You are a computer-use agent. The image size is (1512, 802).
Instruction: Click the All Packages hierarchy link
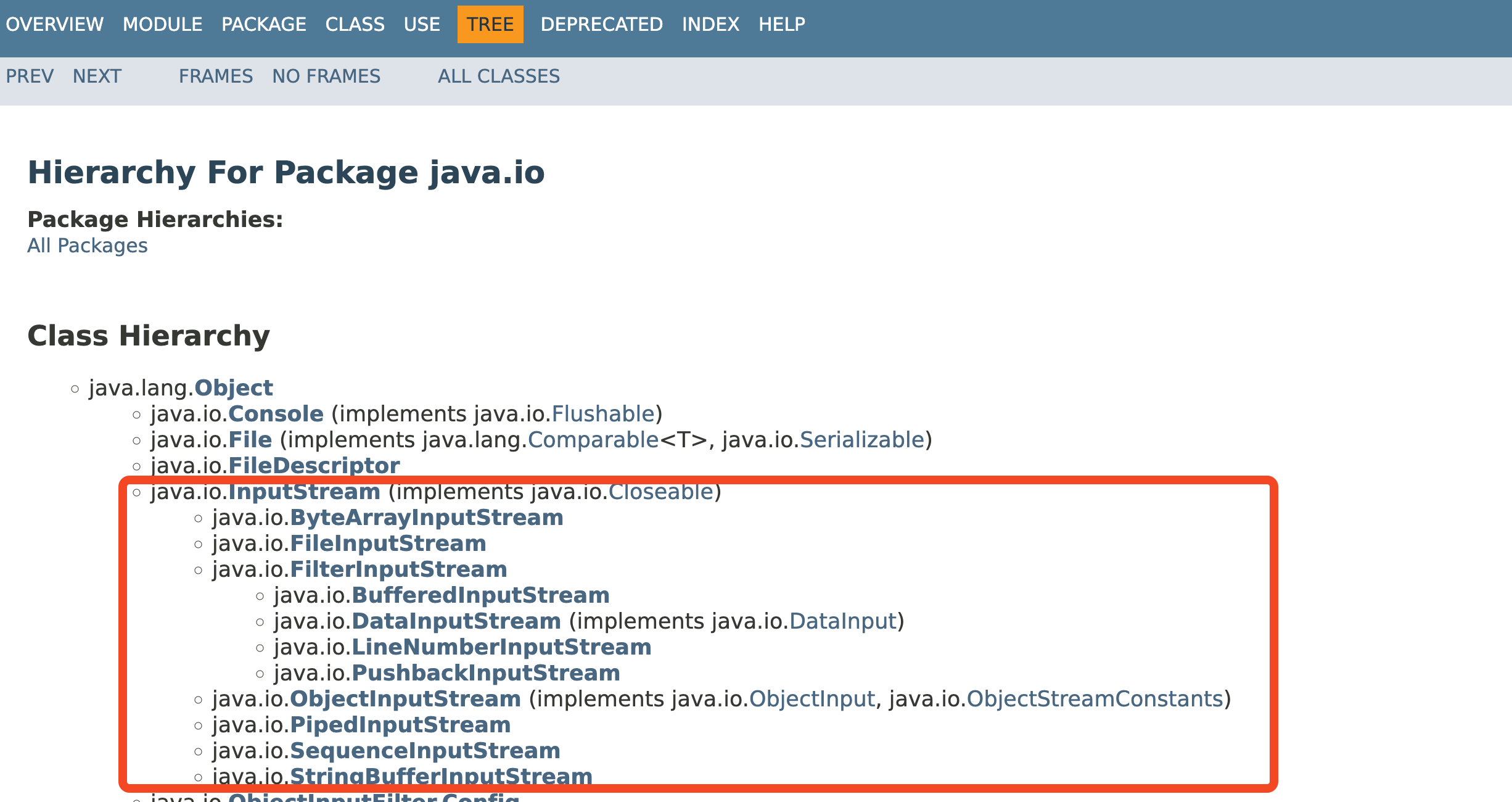pyautogui.click(x=87, y=246)
